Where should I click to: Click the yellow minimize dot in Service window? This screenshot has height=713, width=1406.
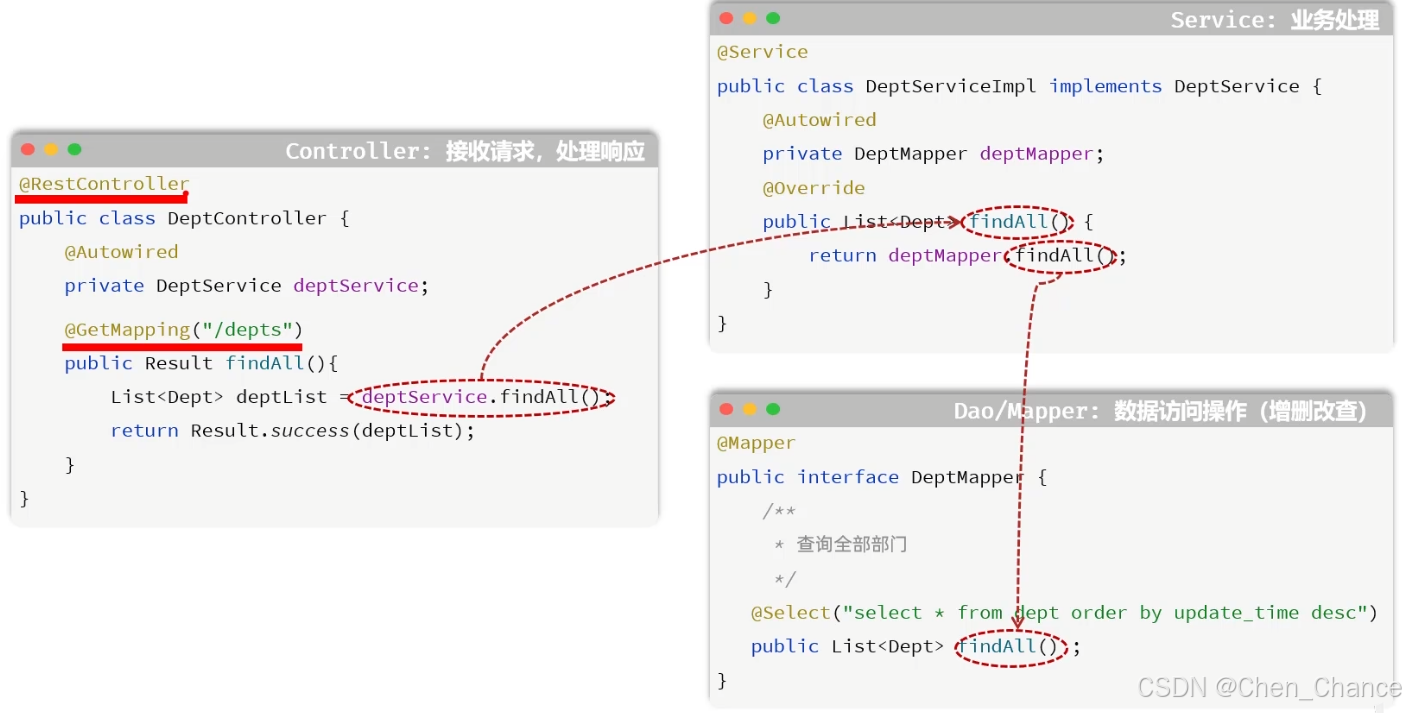[749, 18]
